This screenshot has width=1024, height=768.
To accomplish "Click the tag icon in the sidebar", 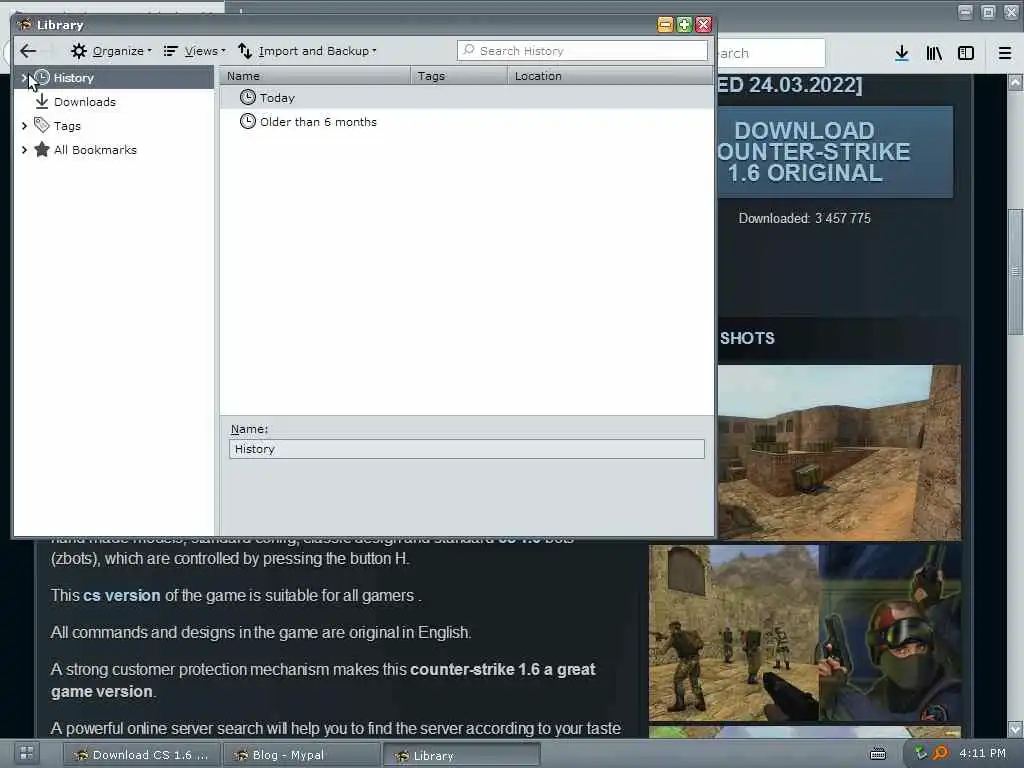I will [x=42, y=125].
